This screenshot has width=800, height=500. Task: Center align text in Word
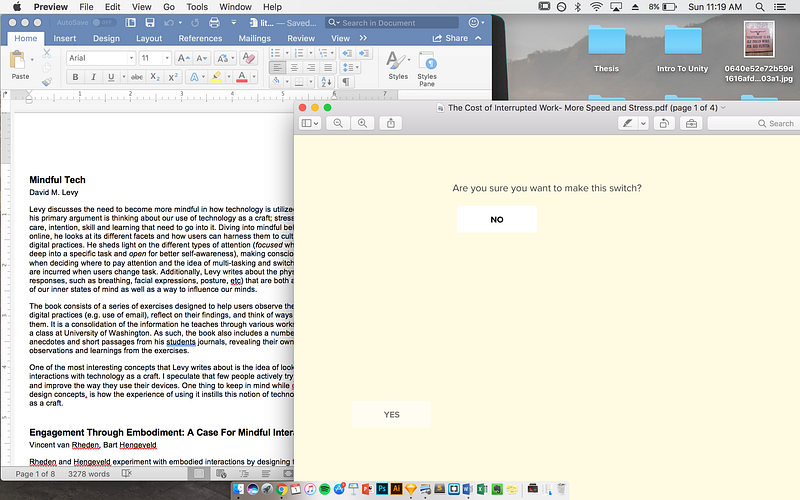pyautogui.click(x=294, y=67)
